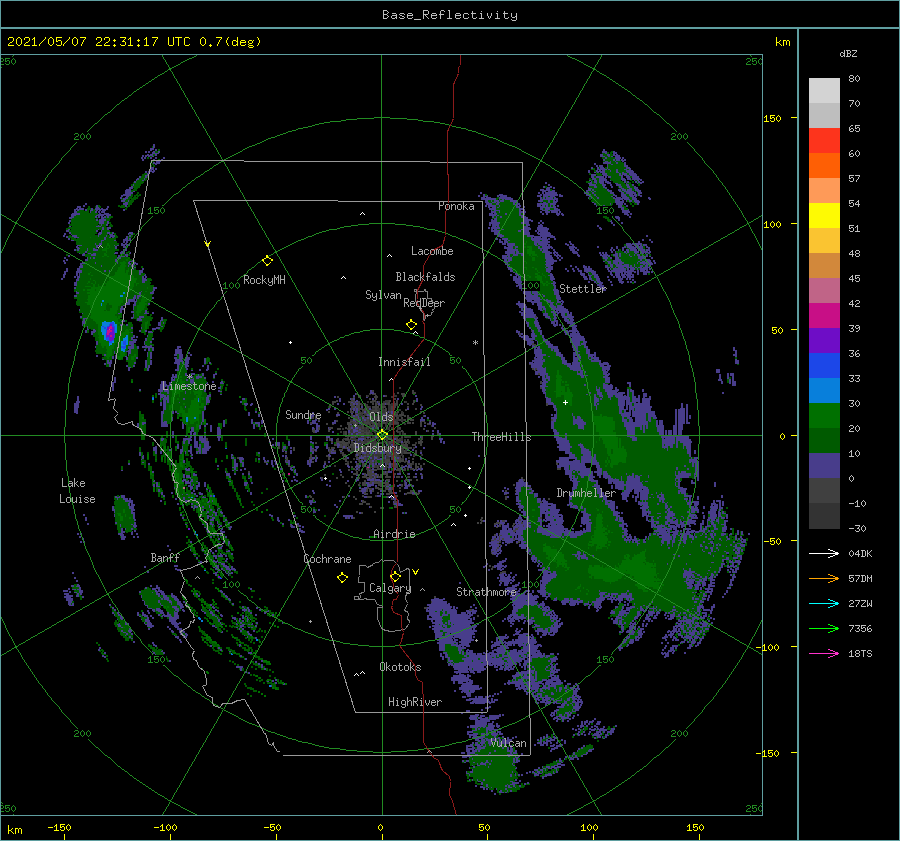Image resolution: width=900 pixels, height=841 pixels.
Task: Pick the tan 45-48 dBZ swatch
Action: pos(824,266)
